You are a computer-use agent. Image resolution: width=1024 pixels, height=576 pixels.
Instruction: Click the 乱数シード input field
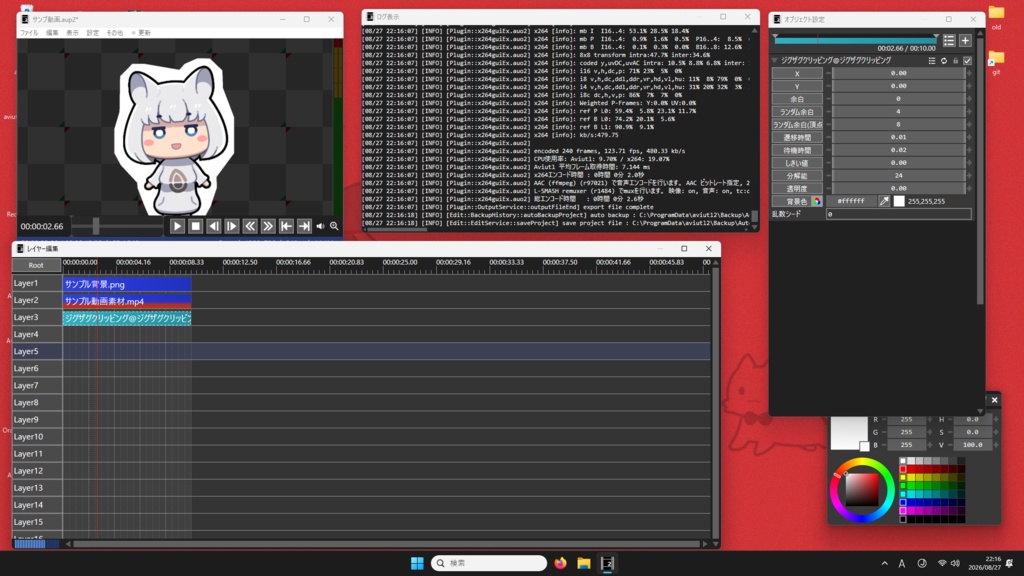(x=899, y=214)
